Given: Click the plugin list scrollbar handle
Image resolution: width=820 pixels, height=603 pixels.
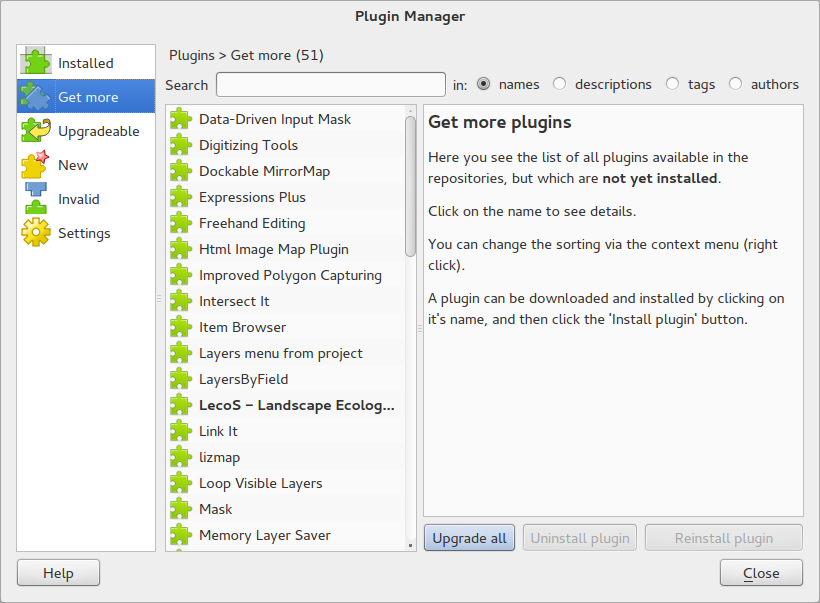Looking at the screenshot, I should [x=410, y=185].
